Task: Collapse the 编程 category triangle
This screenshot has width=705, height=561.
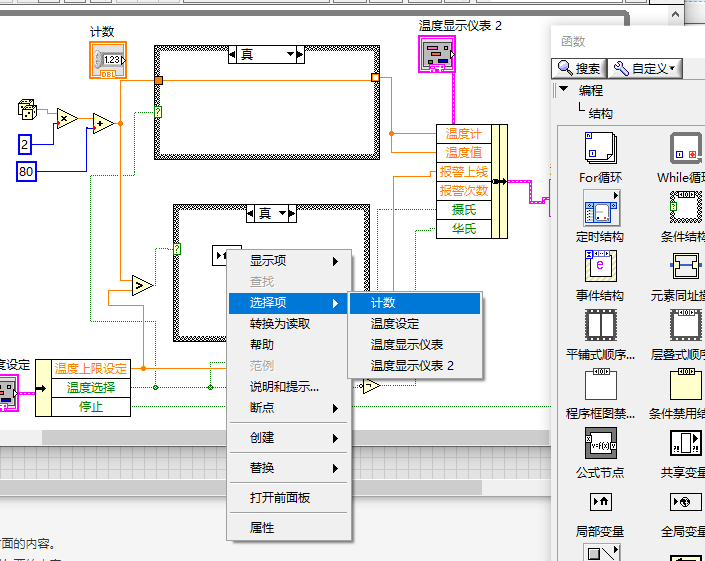Action: tap(563, 89)
